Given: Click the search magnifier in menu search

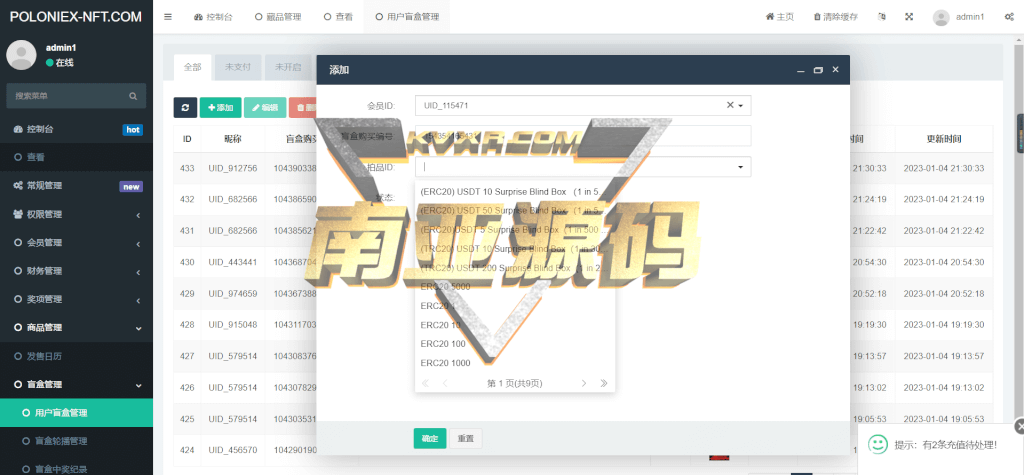Looking at the screenshot, I should coord(133,96).
